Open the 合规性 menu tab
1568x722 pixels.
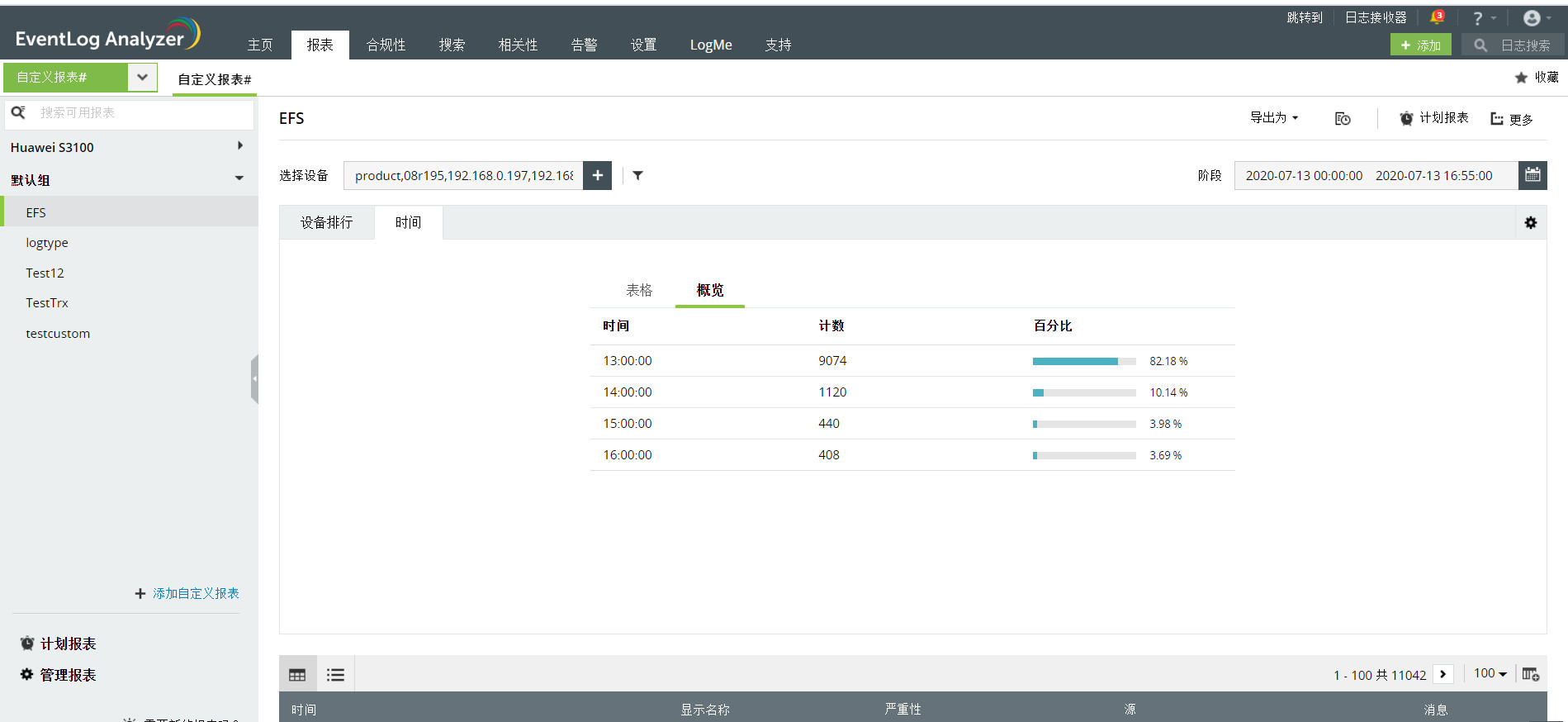[386, 45]
